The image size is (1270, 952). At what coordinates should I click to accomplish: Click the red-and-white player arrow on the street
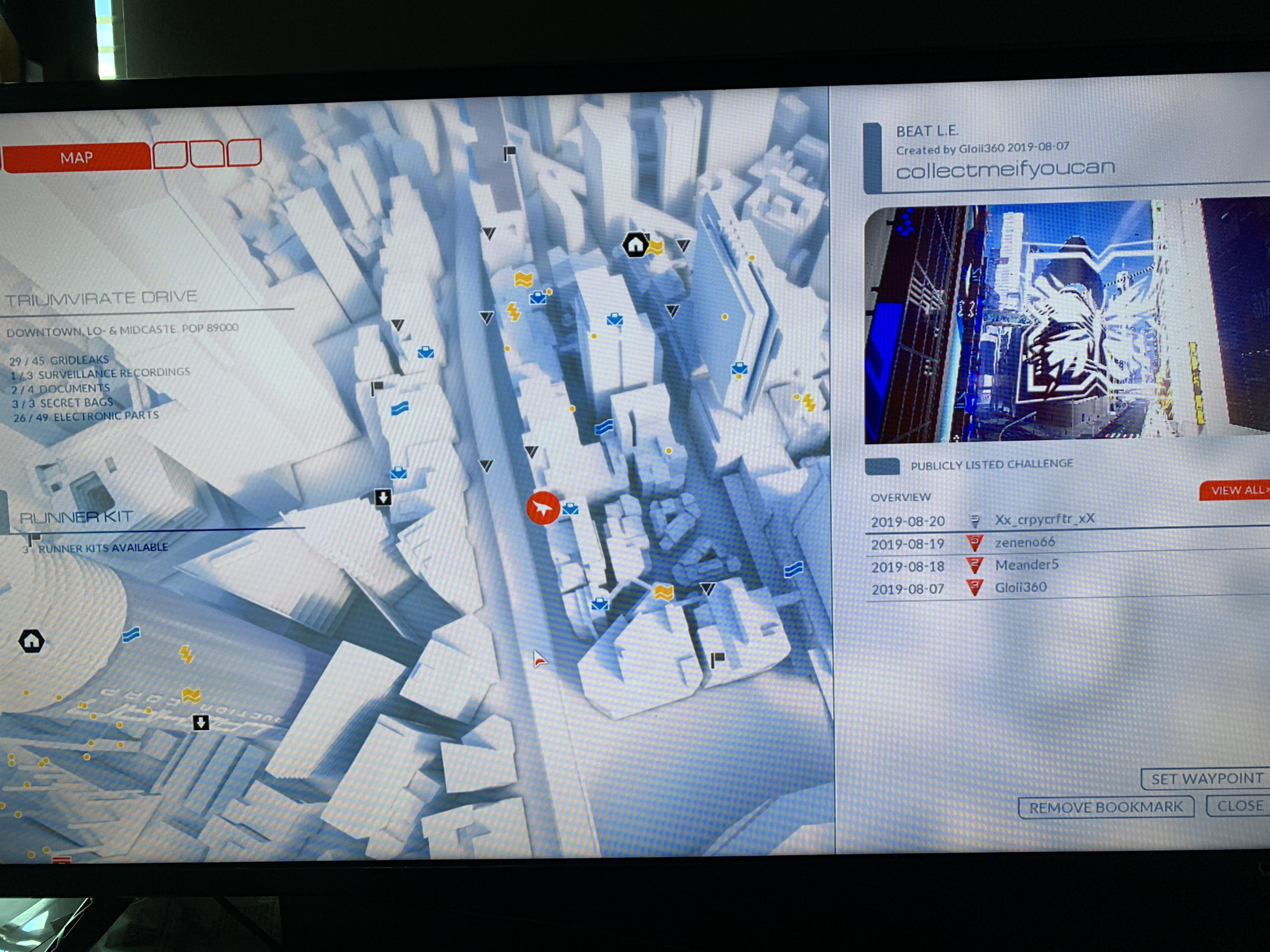coord(539,659)
